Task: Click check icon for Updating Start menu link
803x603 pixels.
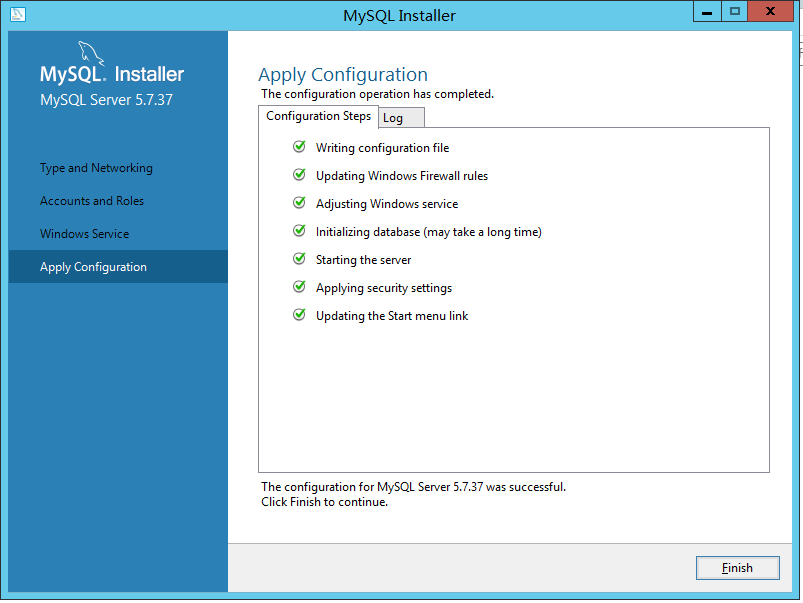Action: click(299, 315)
